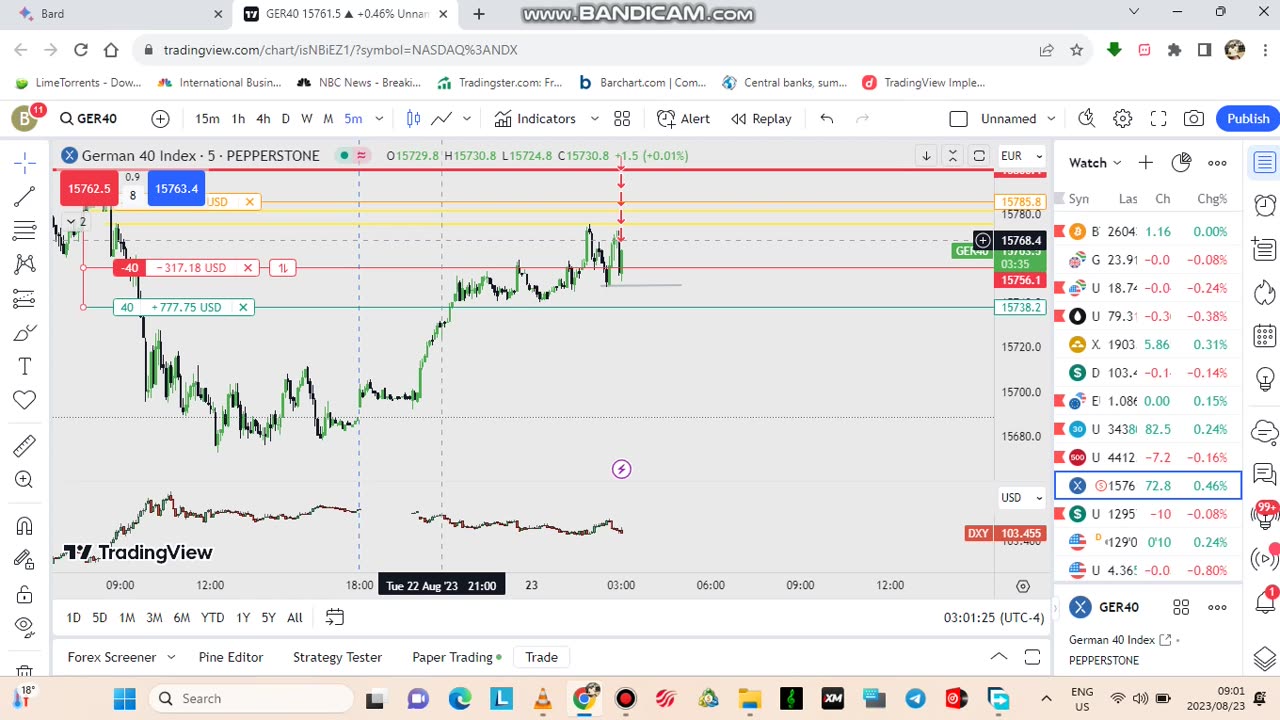1280x720 pixels.
Task: Toggle hide all drawings eye icon
Action: click(25, 627)
